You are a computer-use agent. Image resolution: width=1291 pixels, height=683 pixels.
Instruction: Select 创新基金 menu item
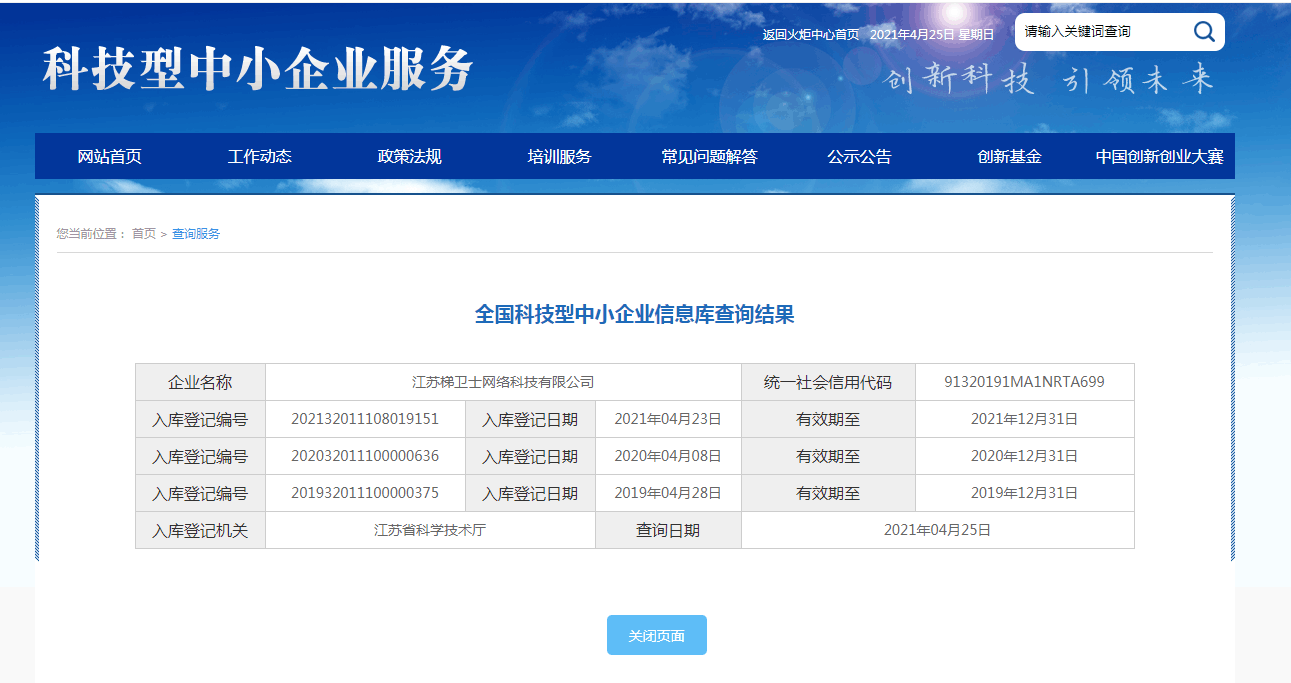(x=1009, y=157)
